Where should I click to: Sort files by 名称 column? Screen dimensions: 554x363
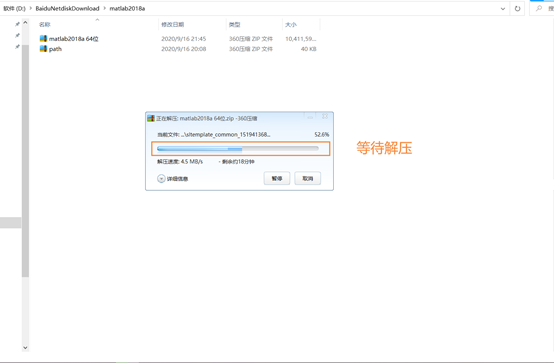(x=45, y=24)
